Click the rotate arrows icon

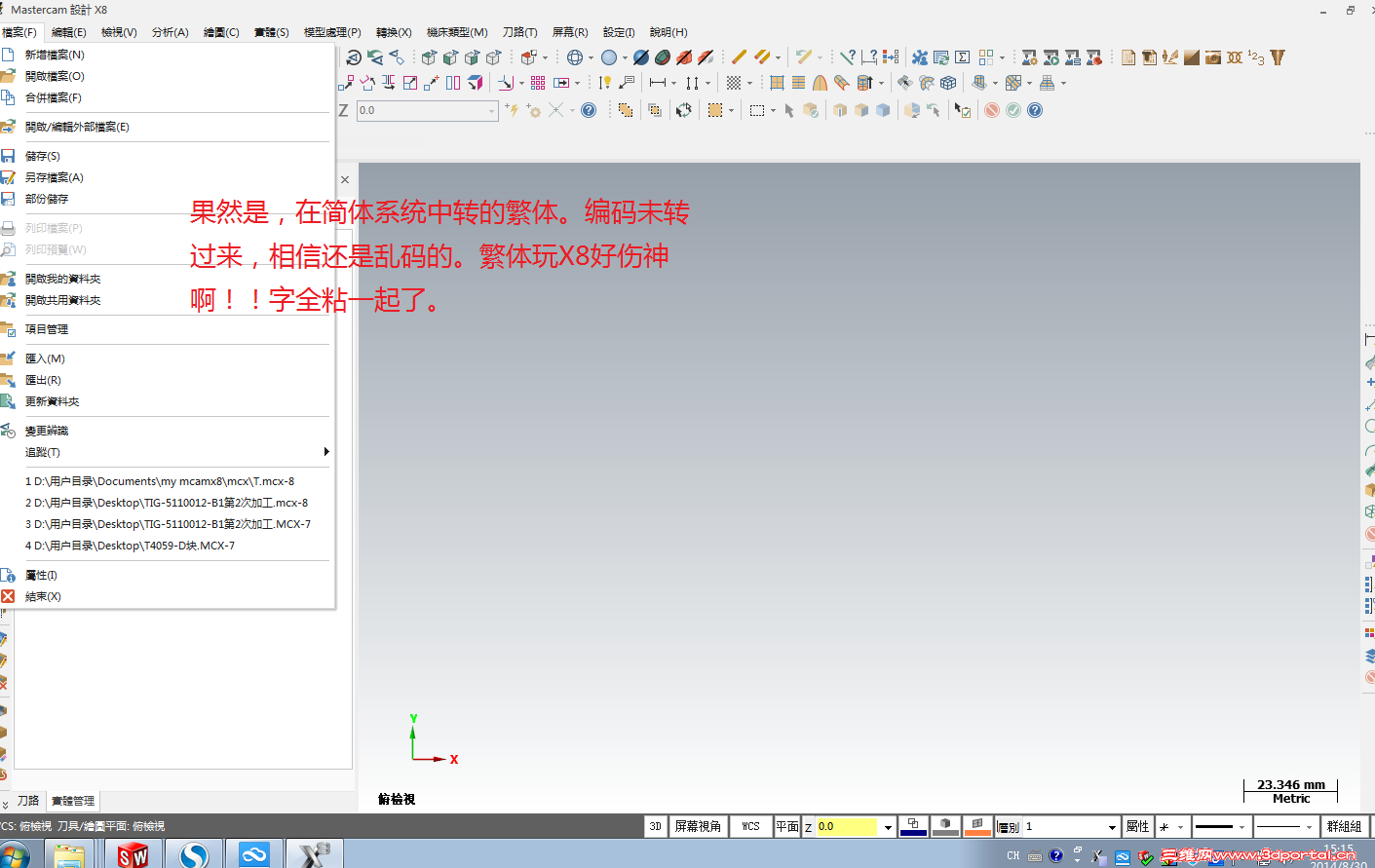[684, 110]
